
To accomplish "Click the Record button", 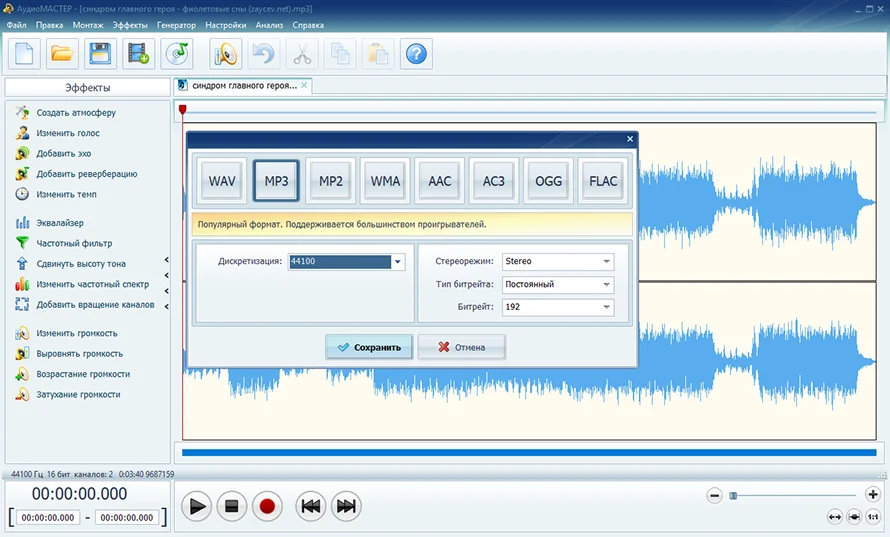I will (x=267, y=506).
